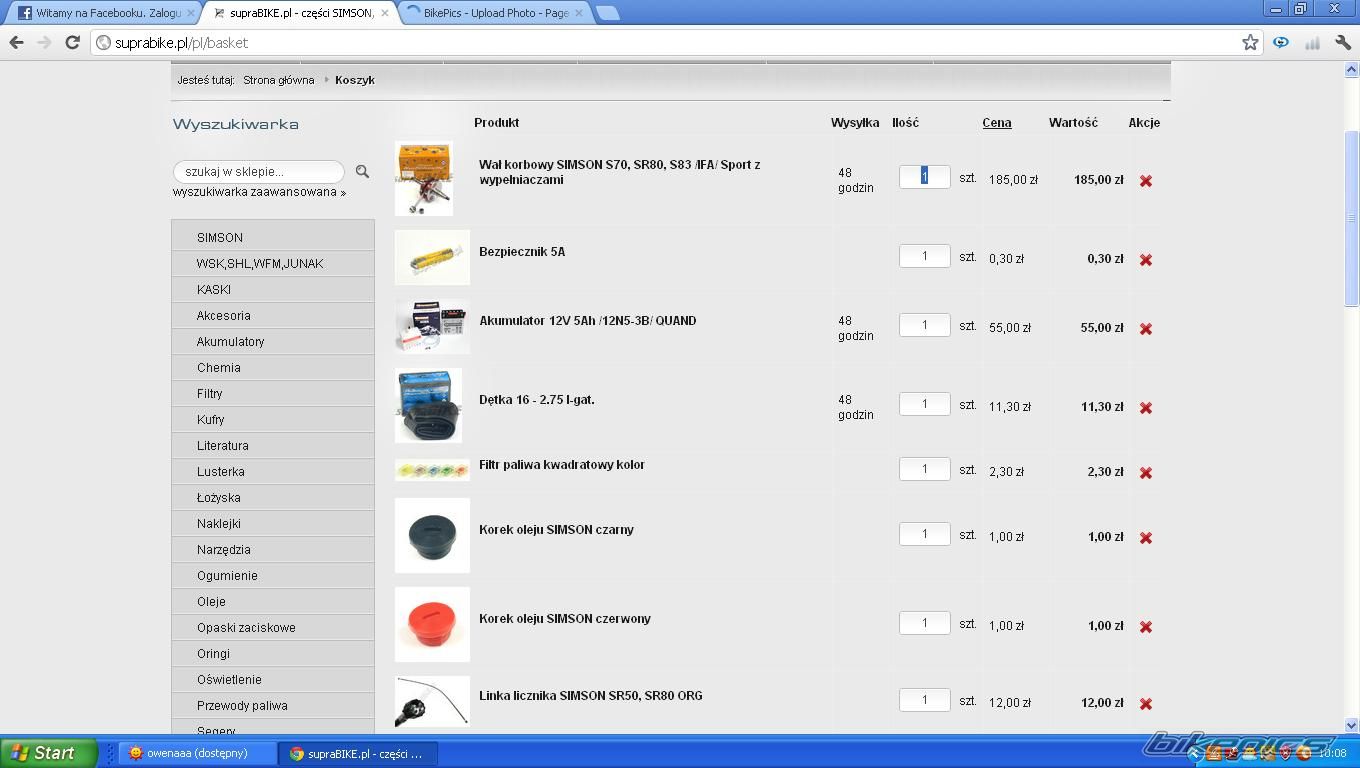Go forward in browser

tap(44, 42)
